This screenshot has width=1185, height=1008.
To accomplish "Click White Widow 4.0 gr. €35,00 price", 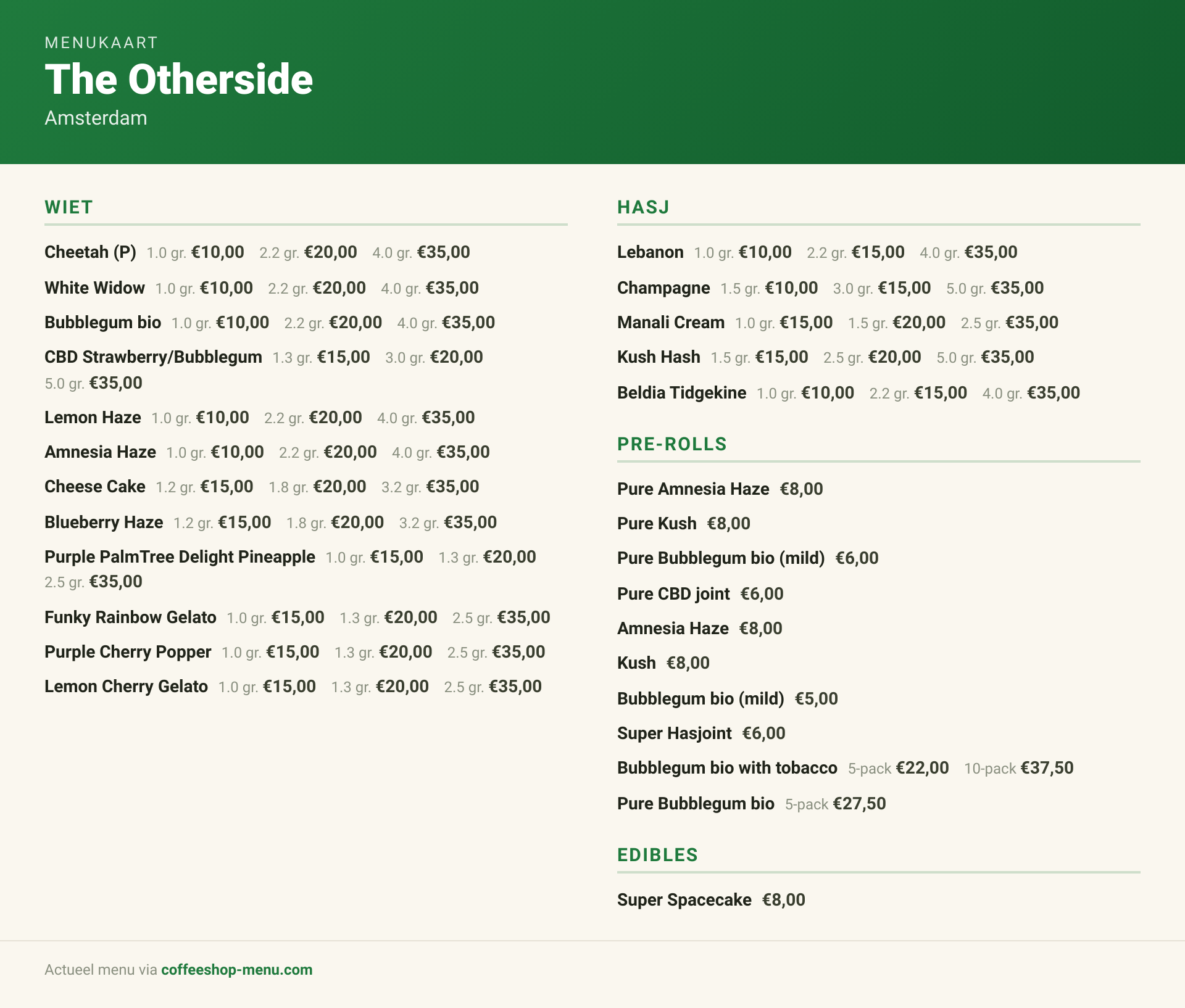I will [x=430, y=288].
